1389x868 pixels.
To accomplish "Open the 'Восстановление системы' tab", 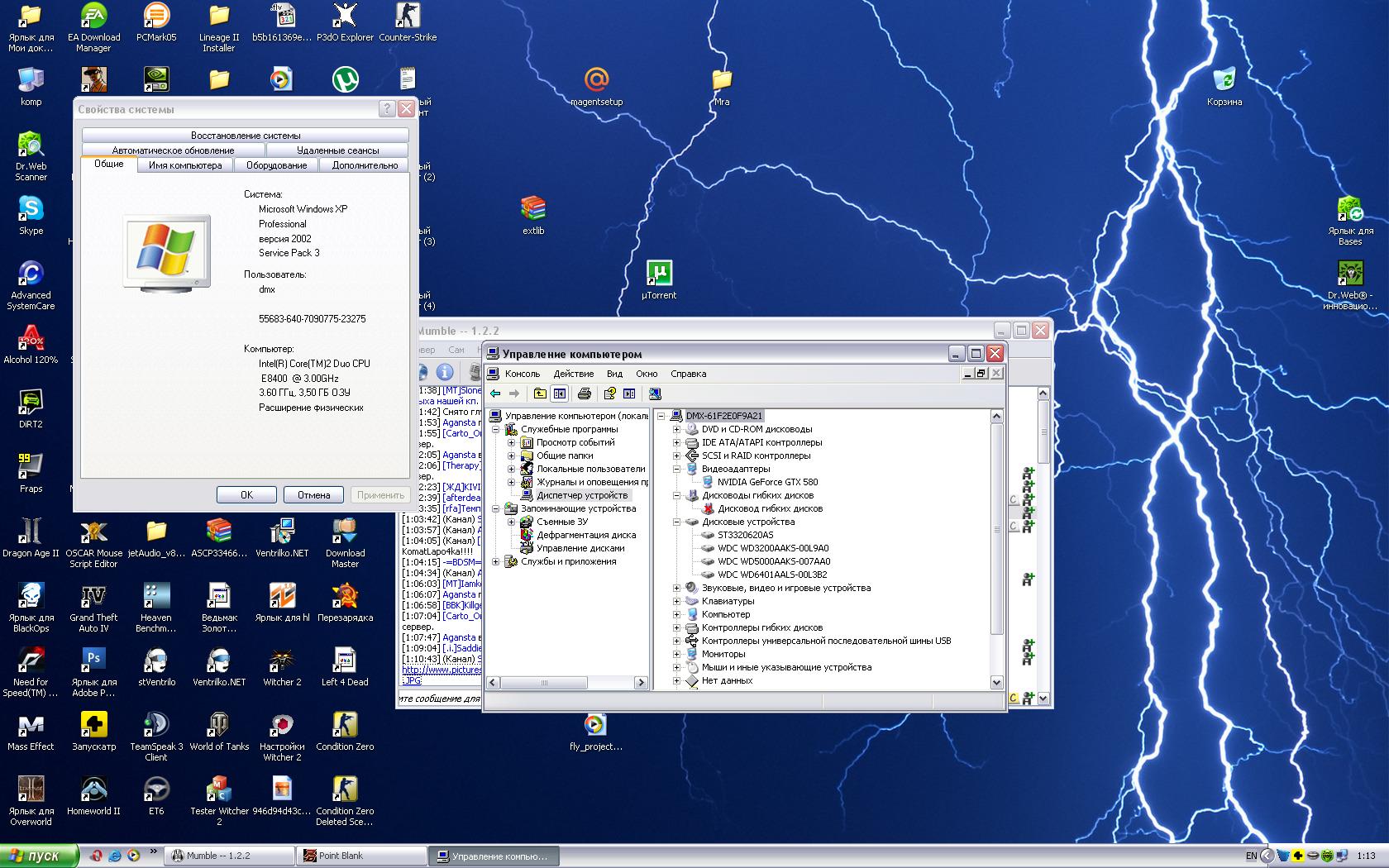I will [246, 136].
